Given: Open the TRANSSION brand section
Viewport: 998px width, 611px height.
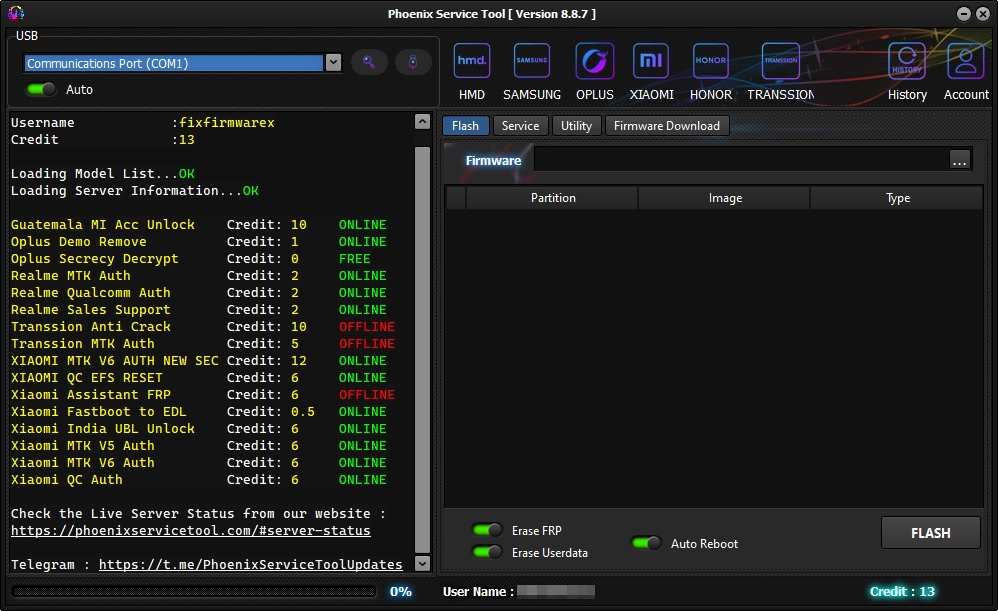Looking at the screenshot, I should [x=780, y=62].
